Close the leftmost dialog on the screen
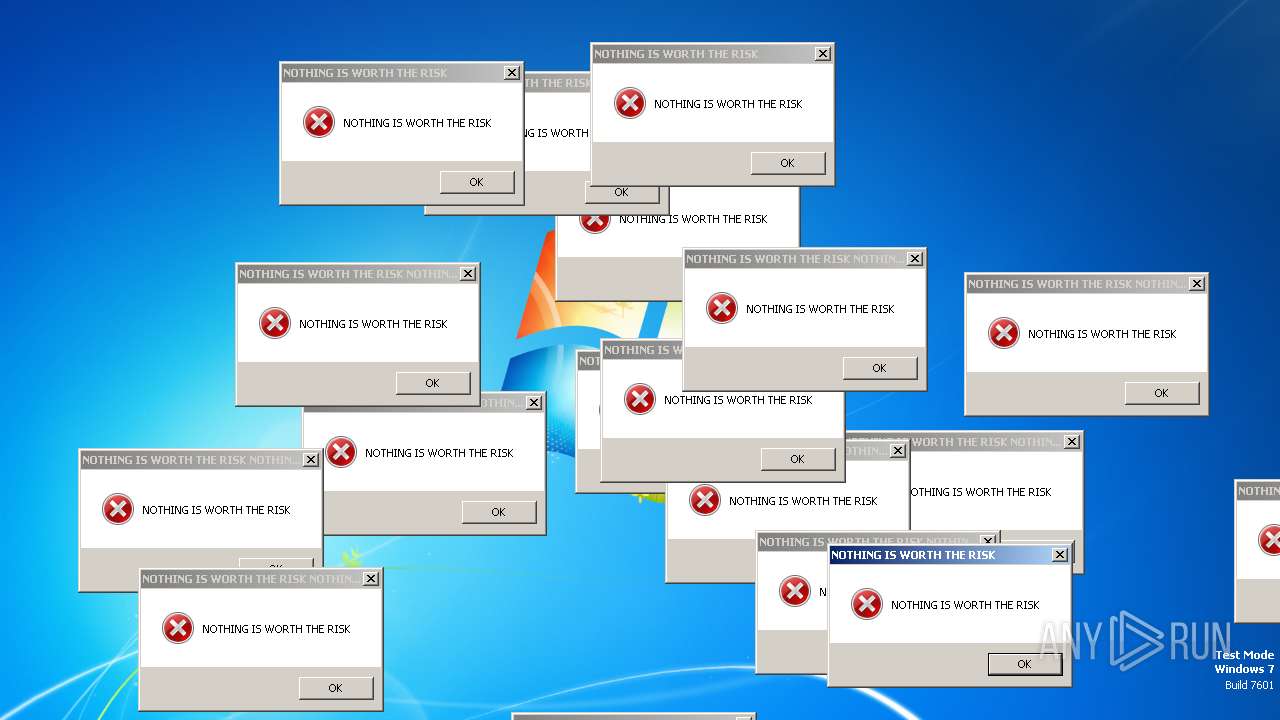The height and width of the screenshot is (720, 1280). click(x=311, y=460)
